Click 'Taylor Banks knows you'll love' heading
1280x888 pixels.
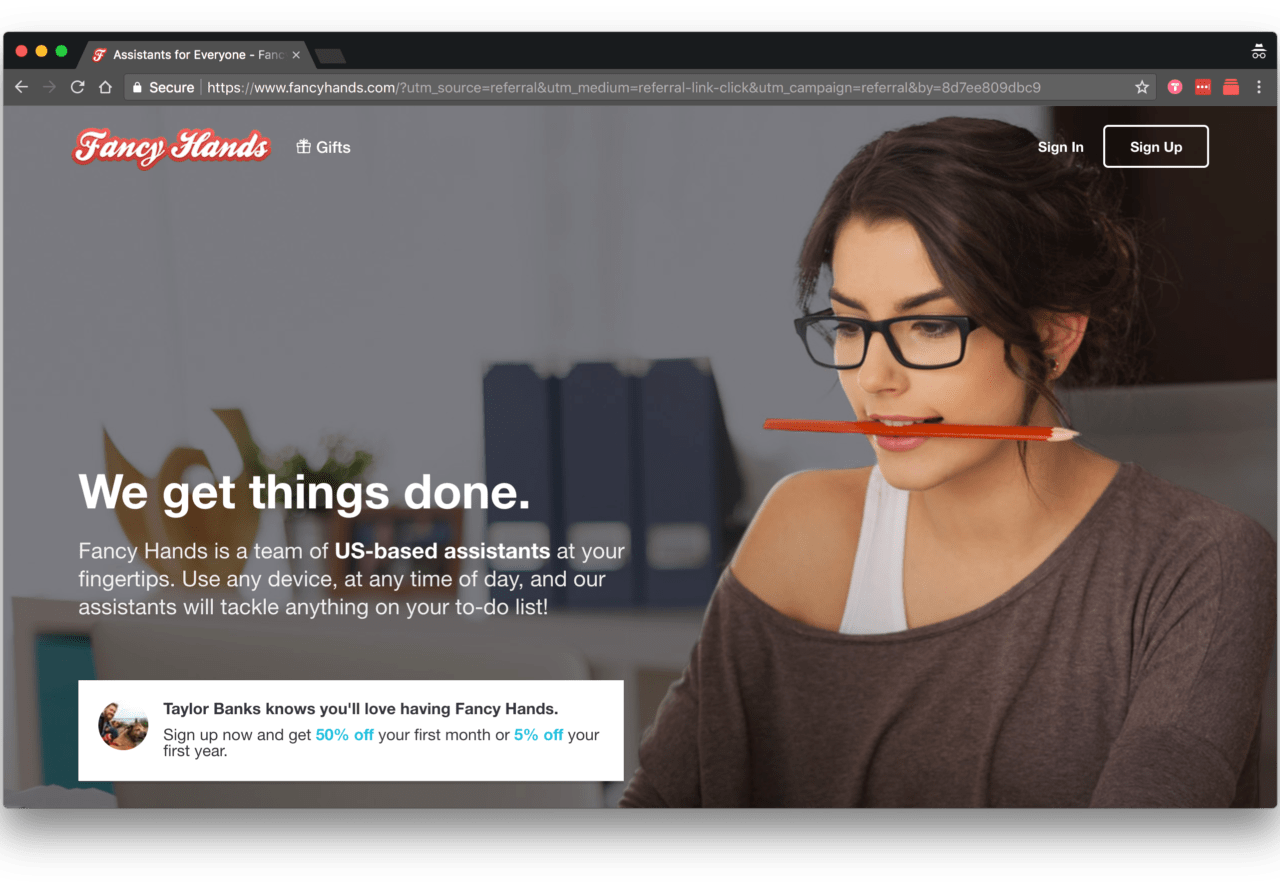361,709
